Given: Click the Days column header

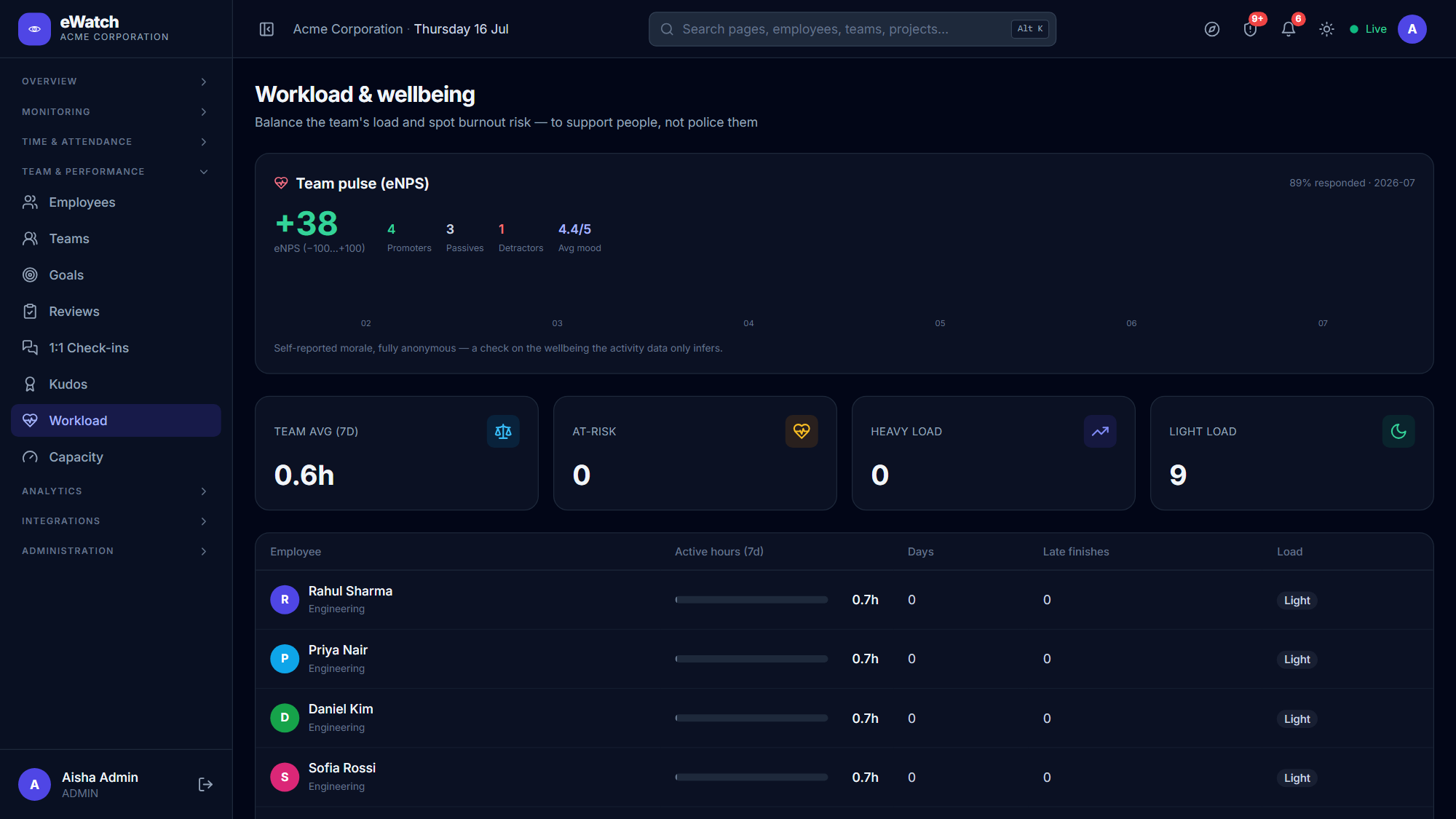Looking at the screenshot, I should [921, 552].
